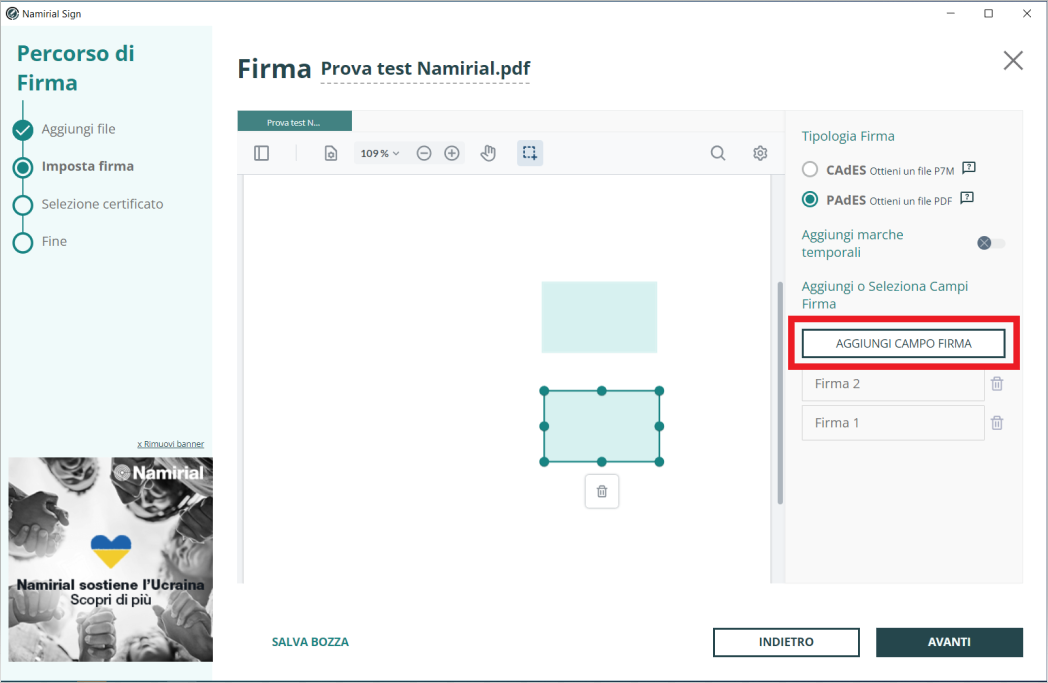Image resolution: width=1048 pixels, height=683 pixels.
Task: Click the SALVA BOZZA link
Action: coord(310,642)
